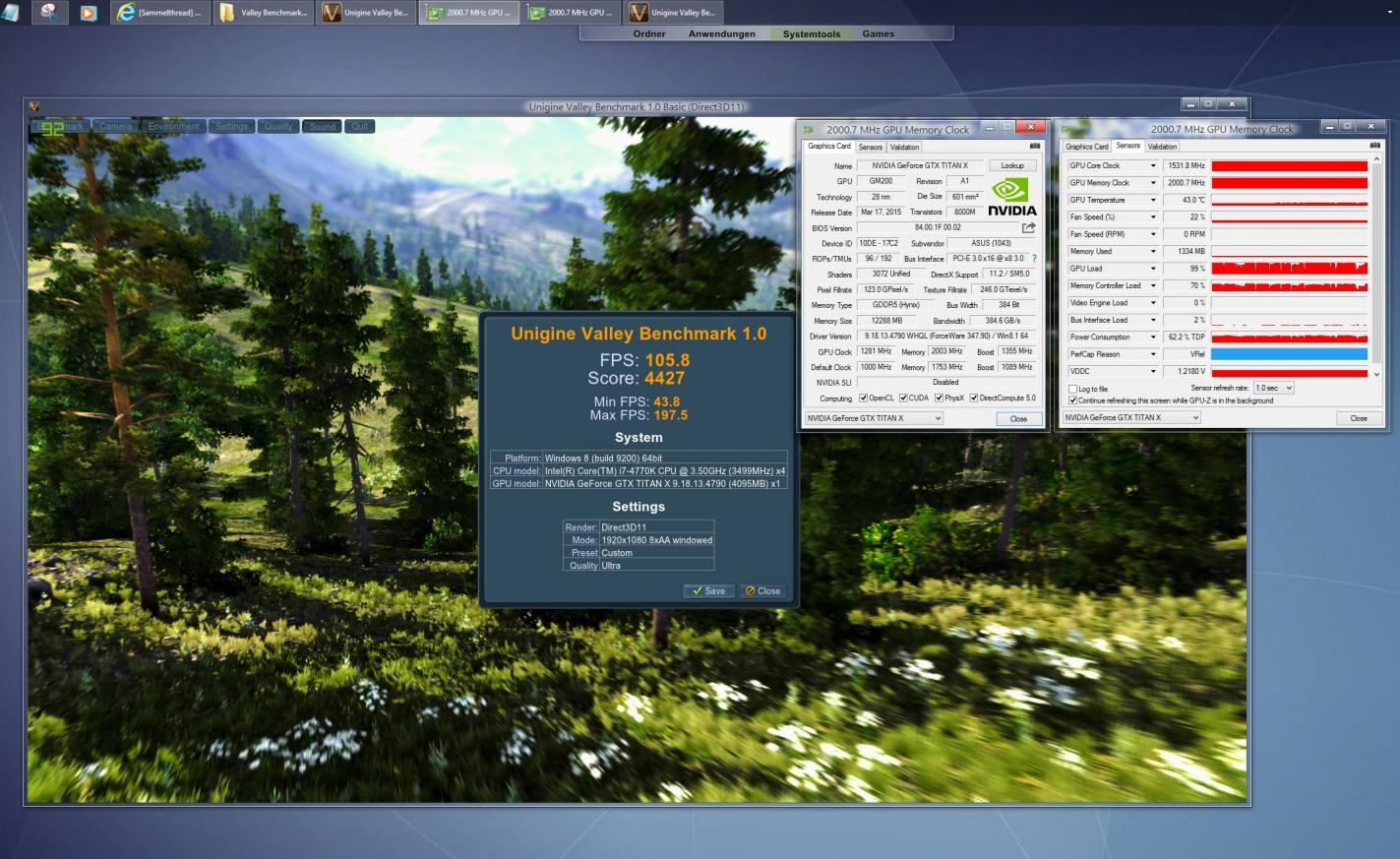Switch to Validation tab in right GPU-Z window
Viewport: 1400px width, 859px height.
tap(1162, 147)
